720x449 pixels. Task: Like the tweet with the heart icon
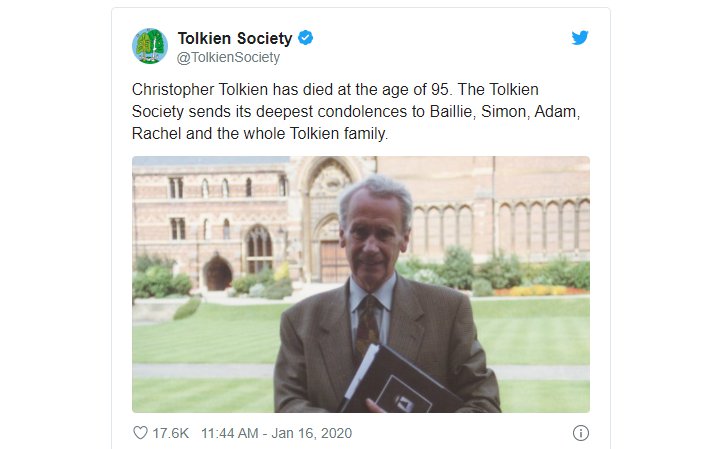(x=140, y=433)
